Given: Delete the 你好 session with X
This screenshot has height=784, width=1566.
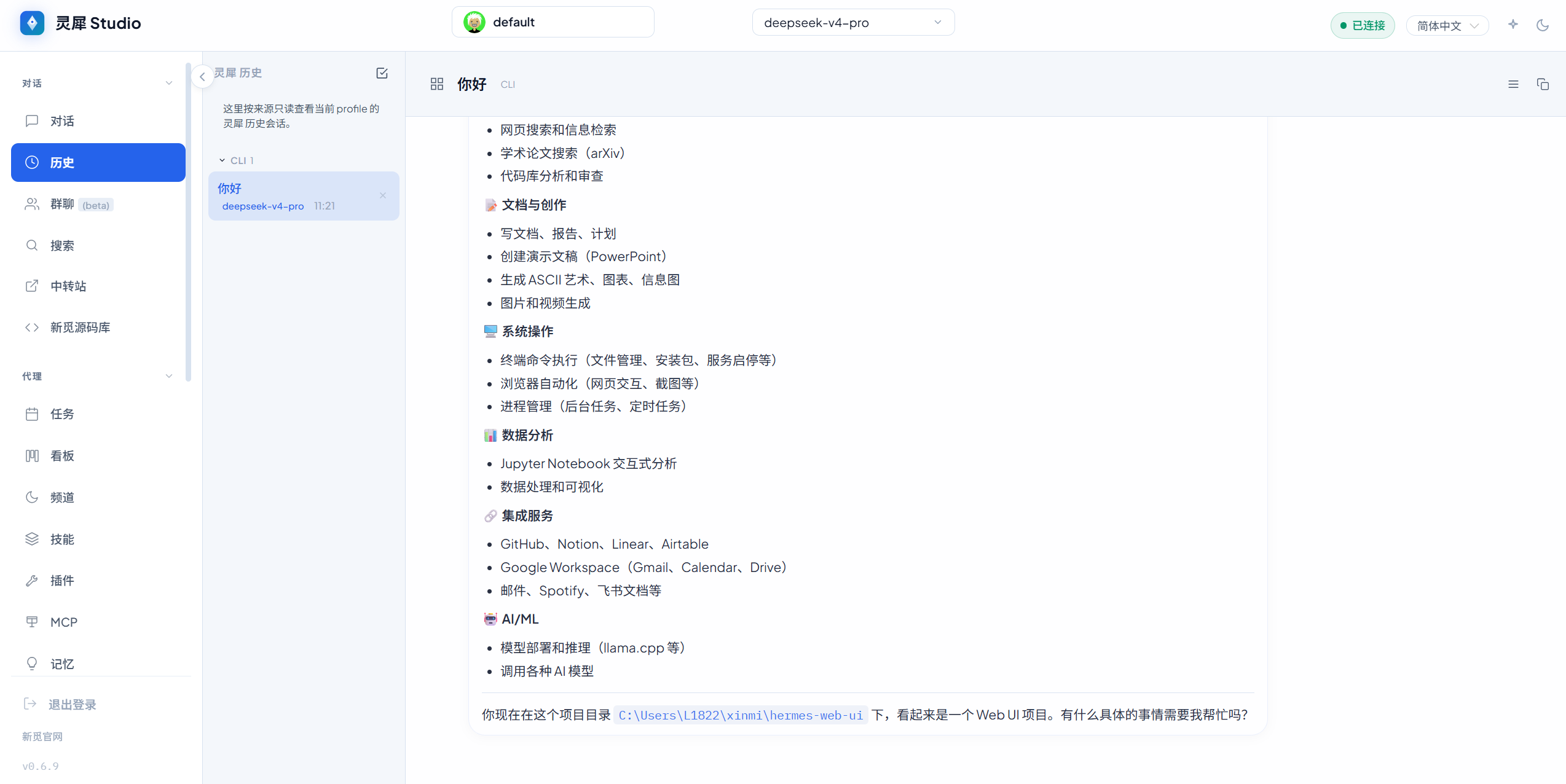Looking at the screenshot, I should click(x=383, y=195).
